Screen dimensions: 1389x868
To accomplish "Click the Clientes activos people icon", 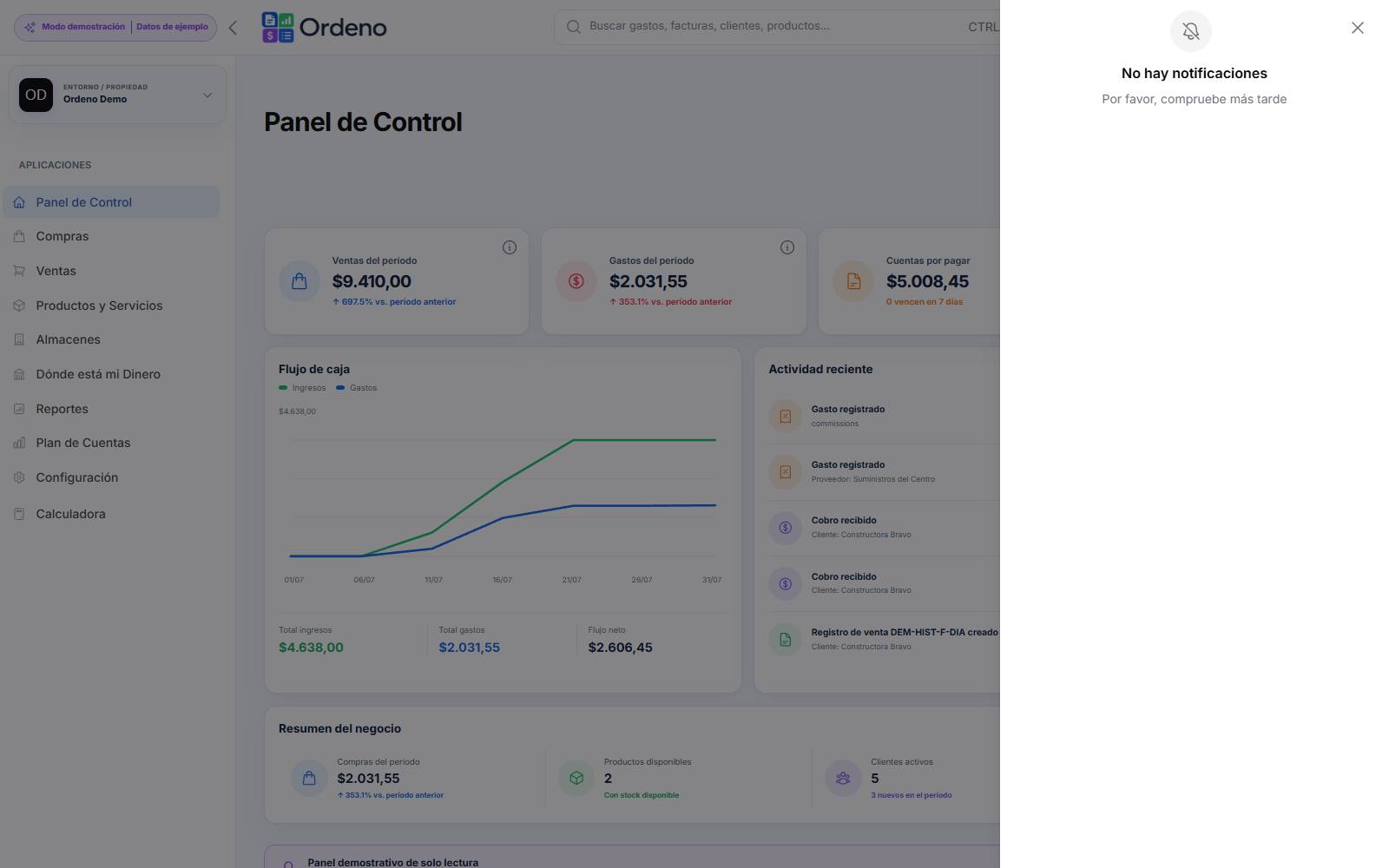I will click(x=843, y=779).
